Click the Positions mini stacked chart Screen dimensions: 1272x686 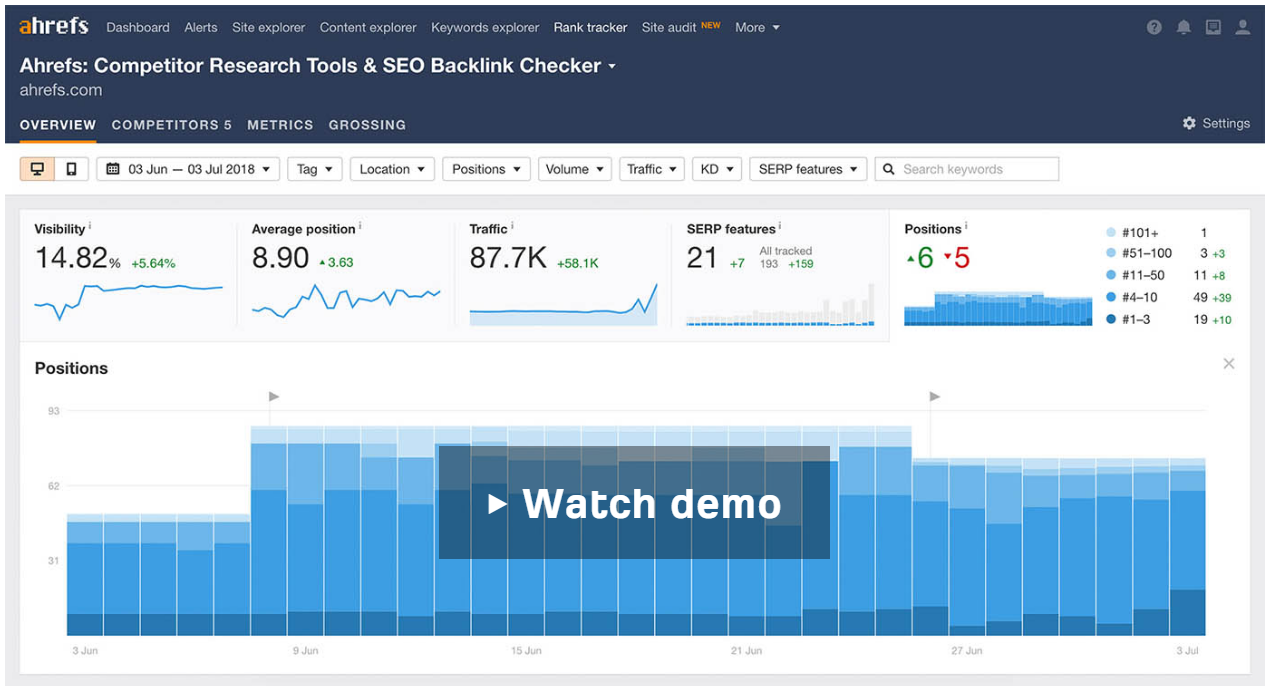pos(998,308)
